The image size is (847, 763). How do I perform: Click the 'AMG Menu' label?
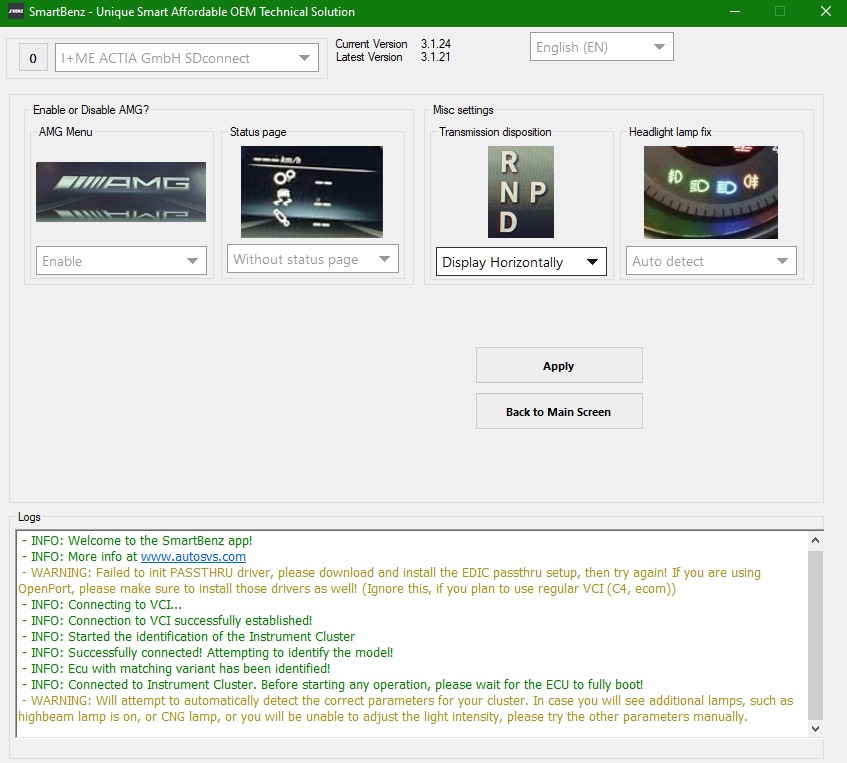click(x=65, y=132)
